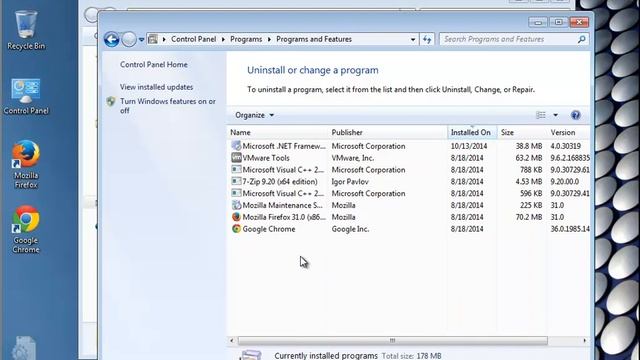Screen dimensions: 640x360
Task: Open Turn Windows features on or off
Action: (x=168, y=106)
